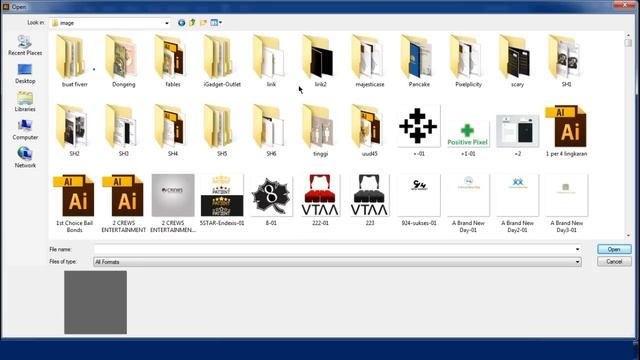
Task: Select the +2 file thumbnail
Action: point(517,131)
